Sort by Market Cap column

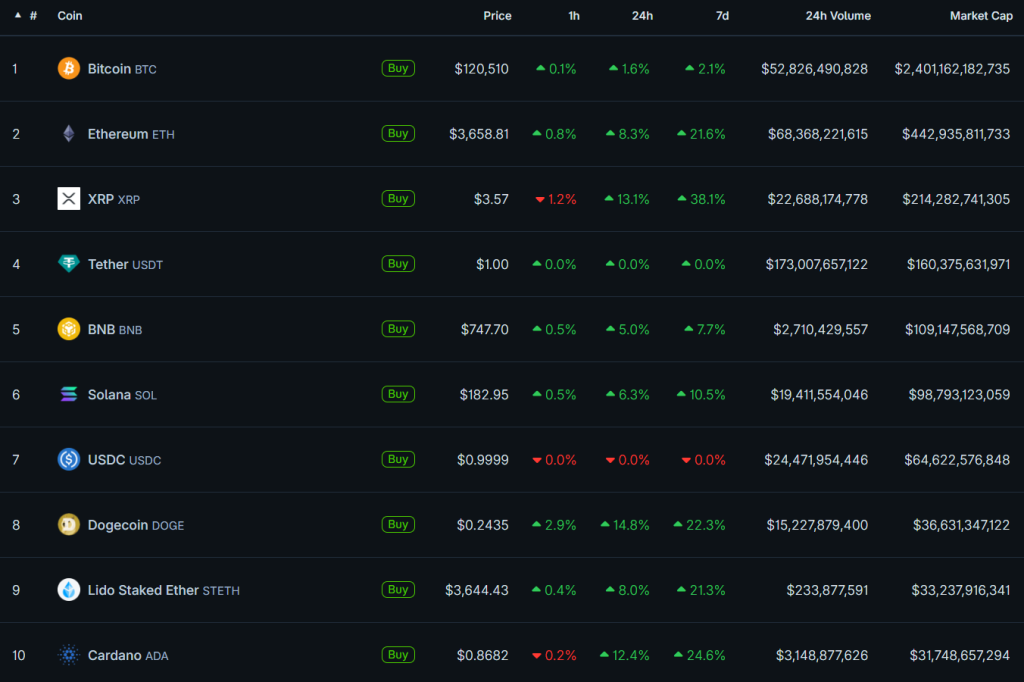[981, 16]
